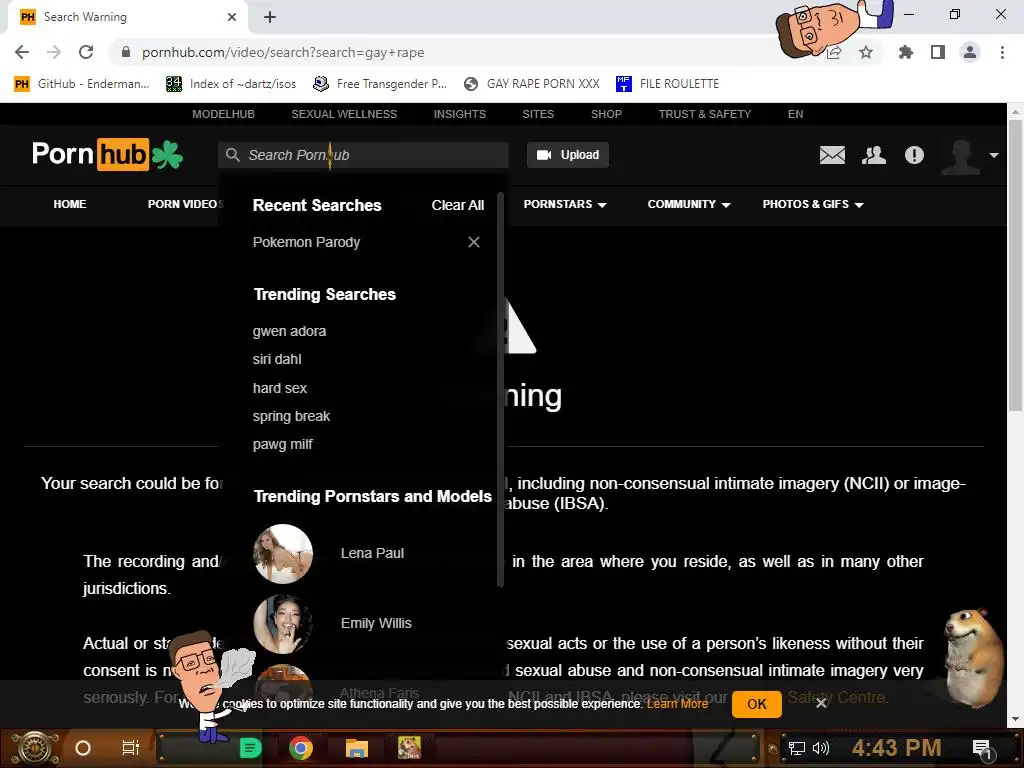
Task: Expand the COMMUNITY nav dropdown
Action: [688, 204]
